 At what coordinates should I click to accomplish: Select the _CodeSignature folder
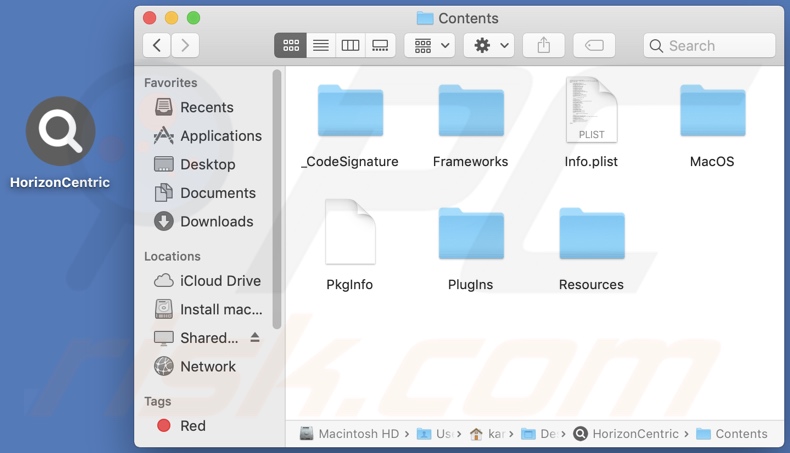pos(350,126)
